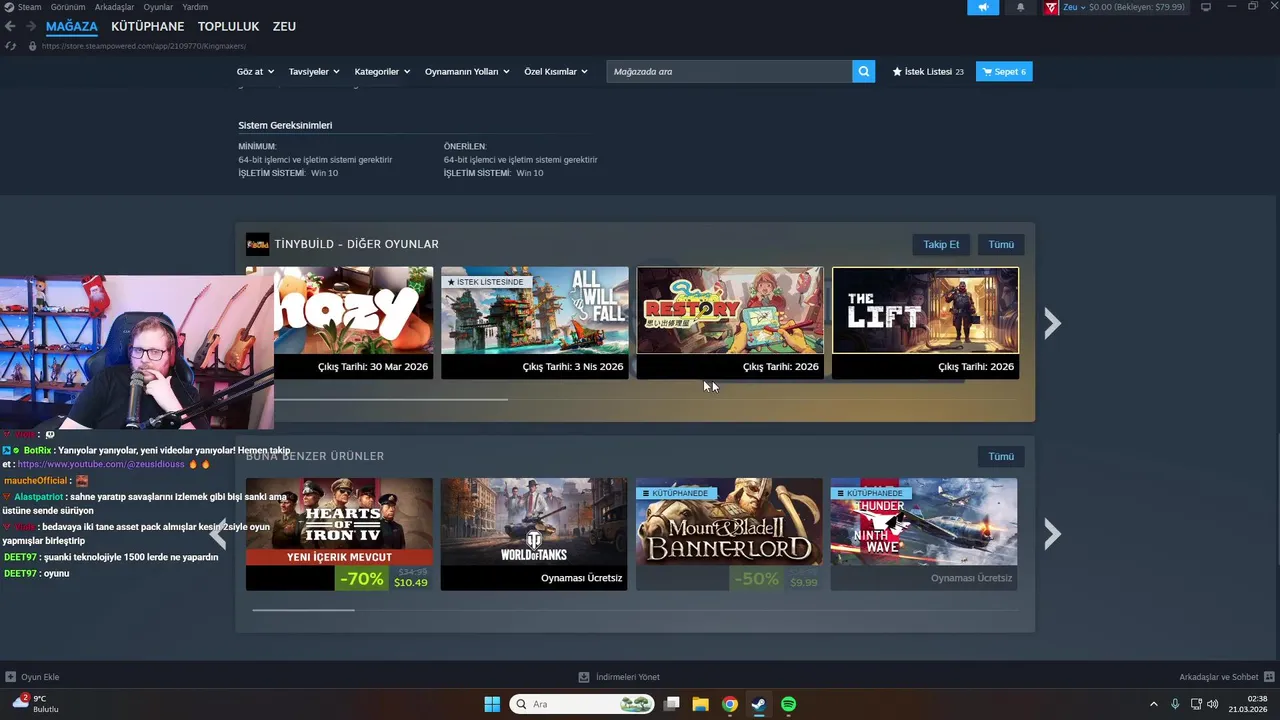Open the Sepet shopping cart
The width and height of the screenshot is (1280, 720).
[x=1004, y=72]
